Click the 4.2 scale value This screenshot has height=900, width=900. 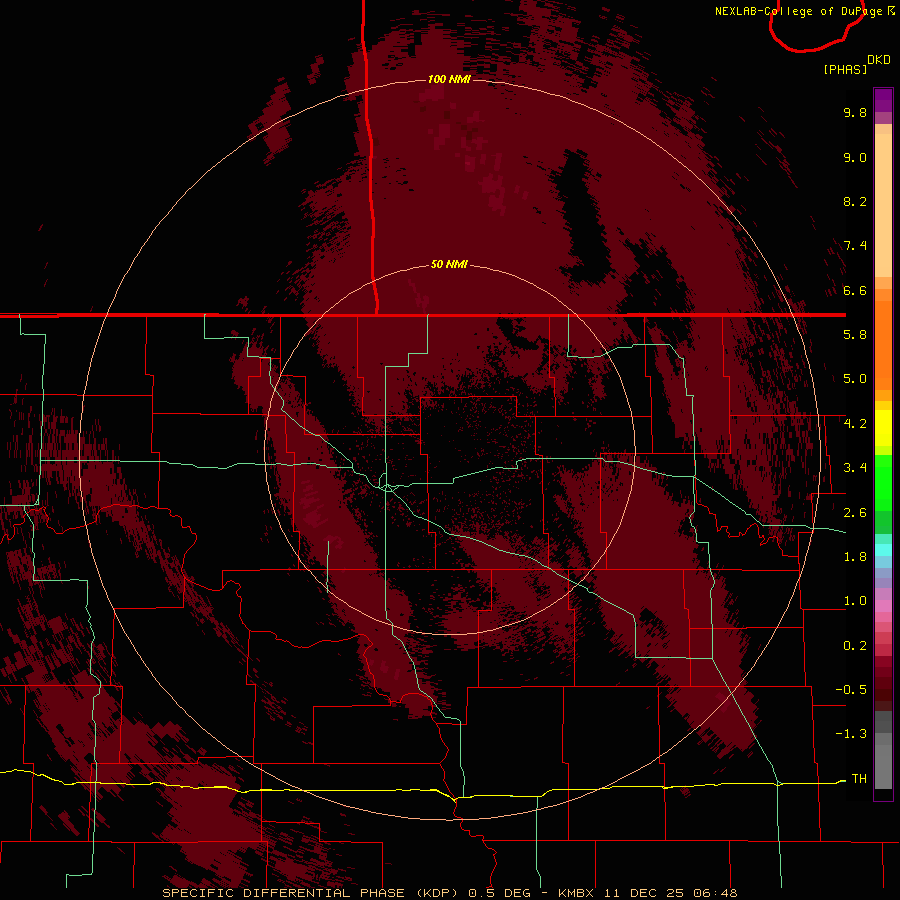pos(855,424)
